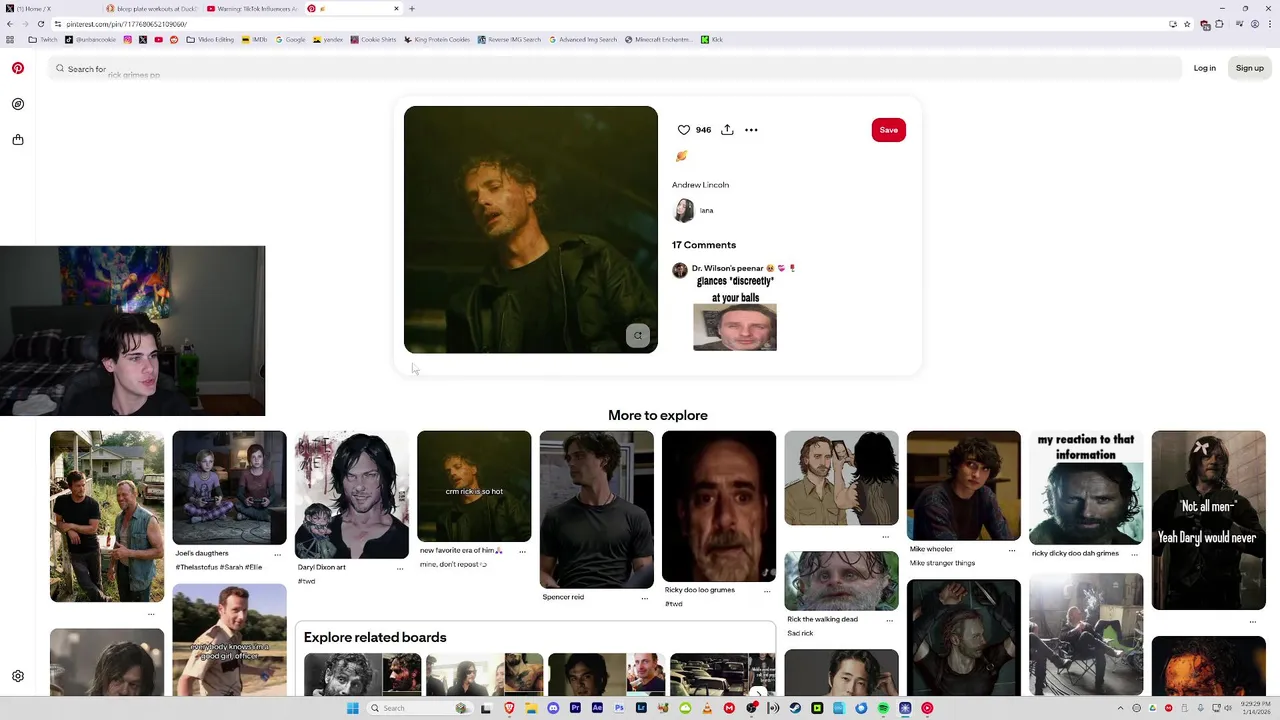Click the Windows taskbar Search box
The image size is (1280, 720).
(420, 708)
